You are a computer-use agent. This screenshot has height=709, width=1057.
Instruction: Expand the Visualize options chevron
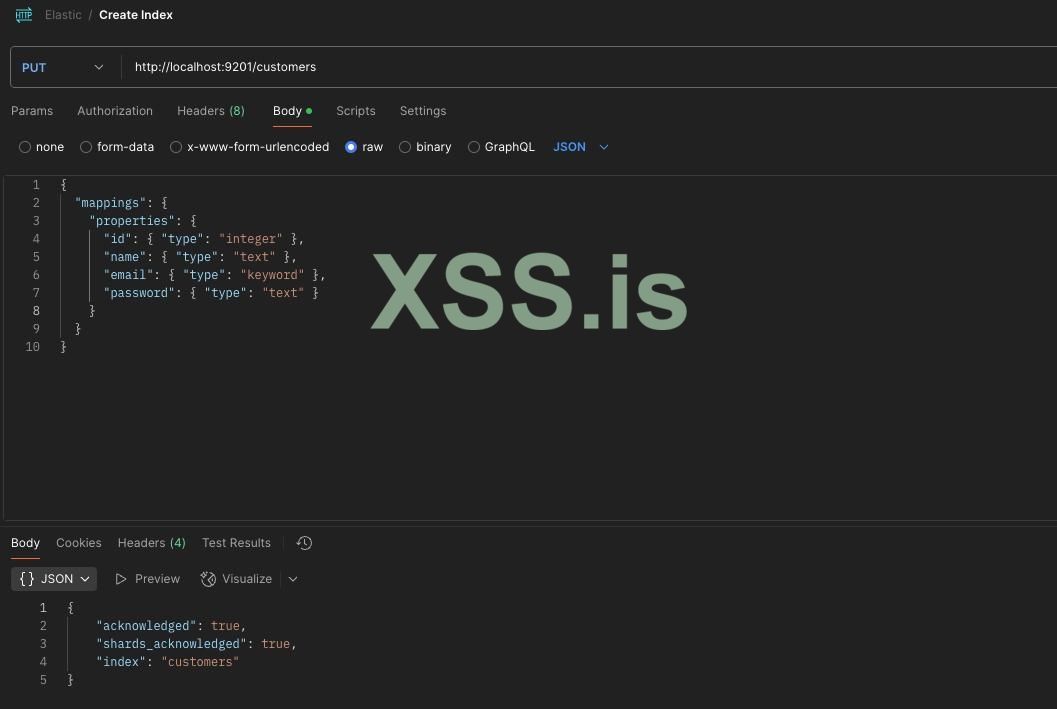click(293, 579)
